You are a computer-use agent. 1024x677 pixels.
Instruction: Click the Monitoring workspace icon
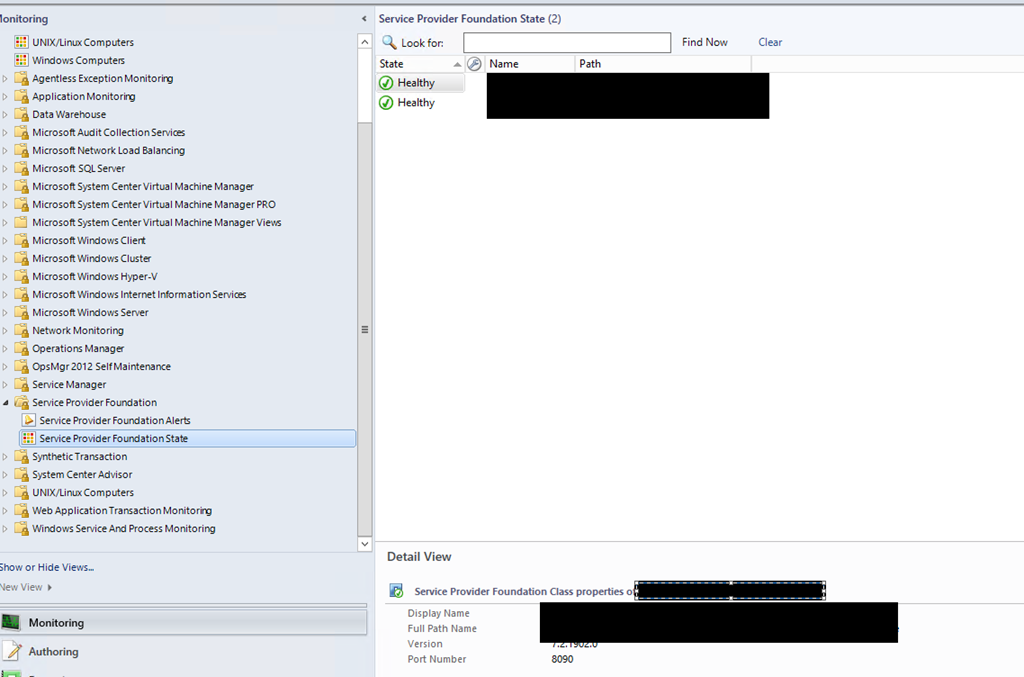click(11, 622)
